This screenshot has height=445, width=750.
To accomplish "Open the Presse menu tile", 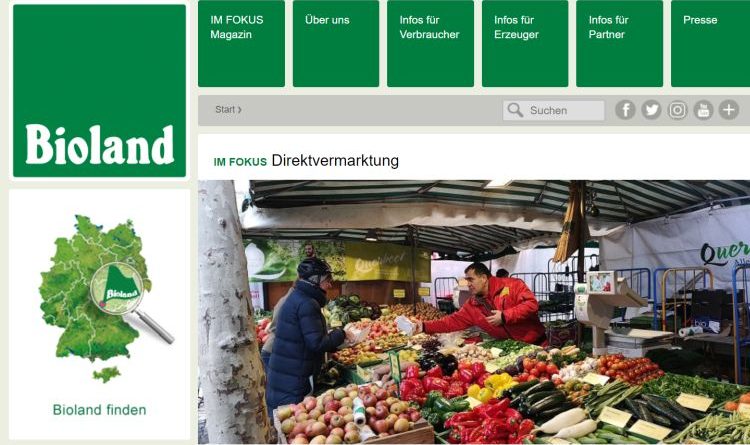I will (x=710, y=44).
